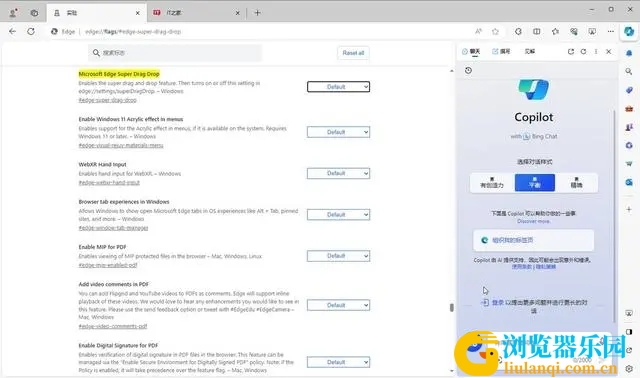Open the profile icon in title bar
This screenshot has height=378, width=640.
[x=13, y=13]
